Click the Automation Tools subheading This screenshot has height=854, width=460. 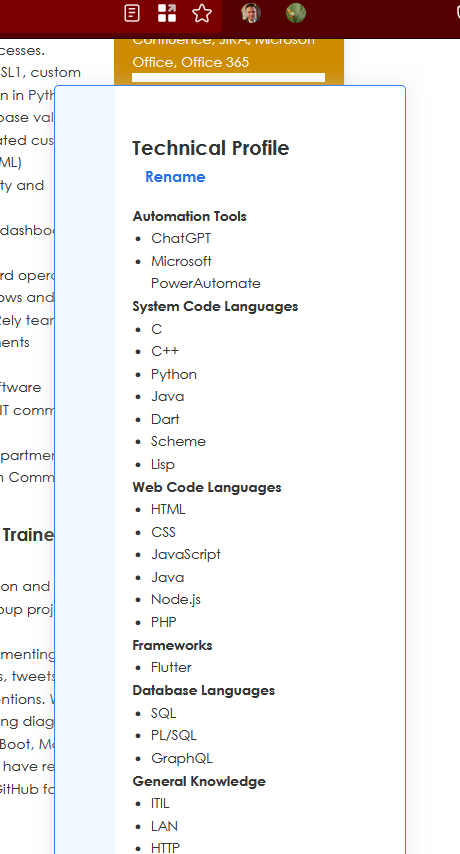tap(189, 216)
